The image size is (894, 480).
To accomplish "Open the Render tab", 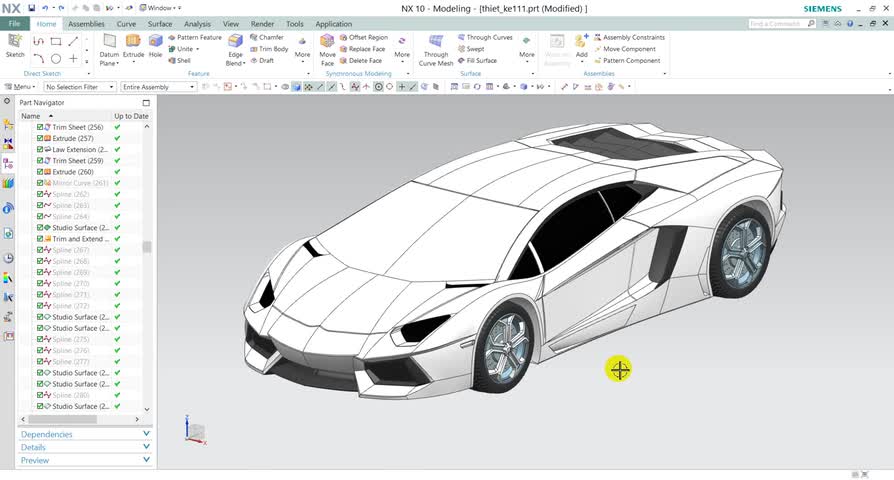I will click(x=262, y=24).
